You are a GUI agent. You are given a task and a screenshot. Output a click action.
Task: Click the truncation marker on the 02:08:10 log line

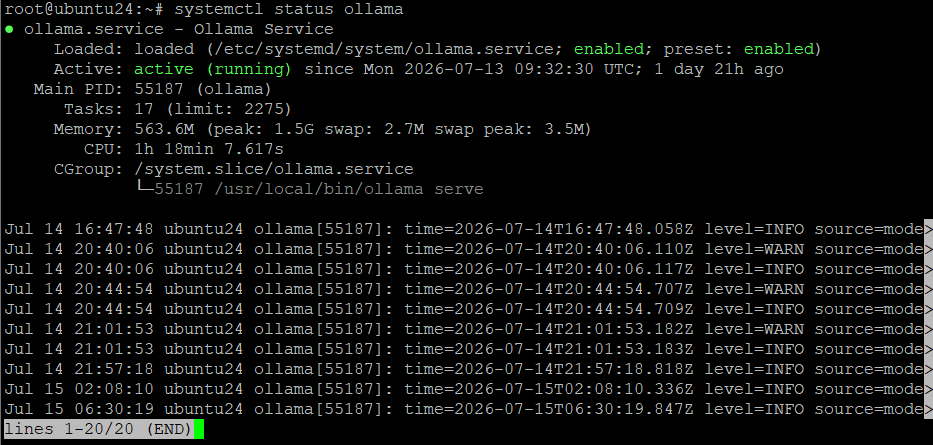coord(928,389)
